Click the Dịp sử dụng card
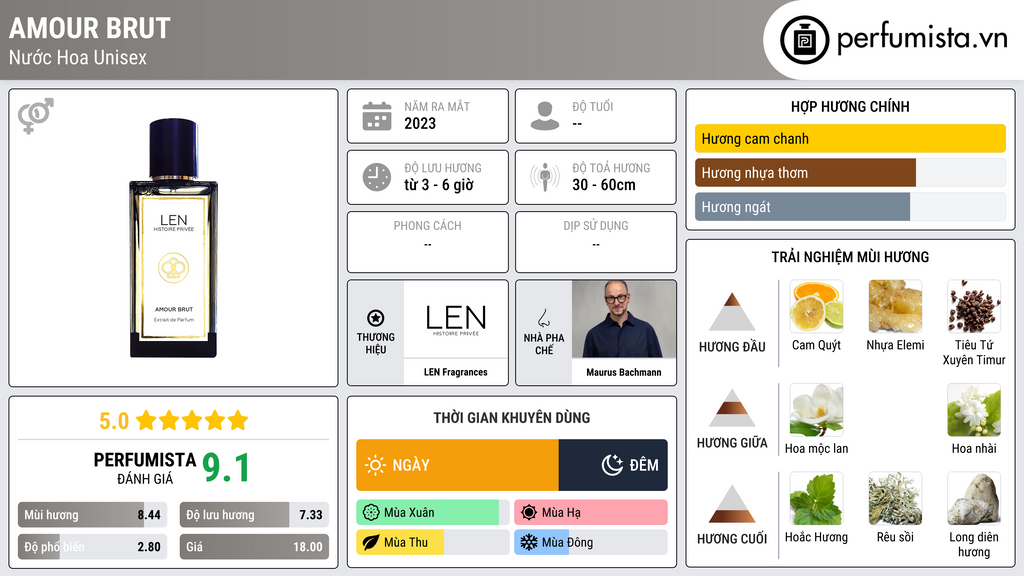 [x=596, y=242]
